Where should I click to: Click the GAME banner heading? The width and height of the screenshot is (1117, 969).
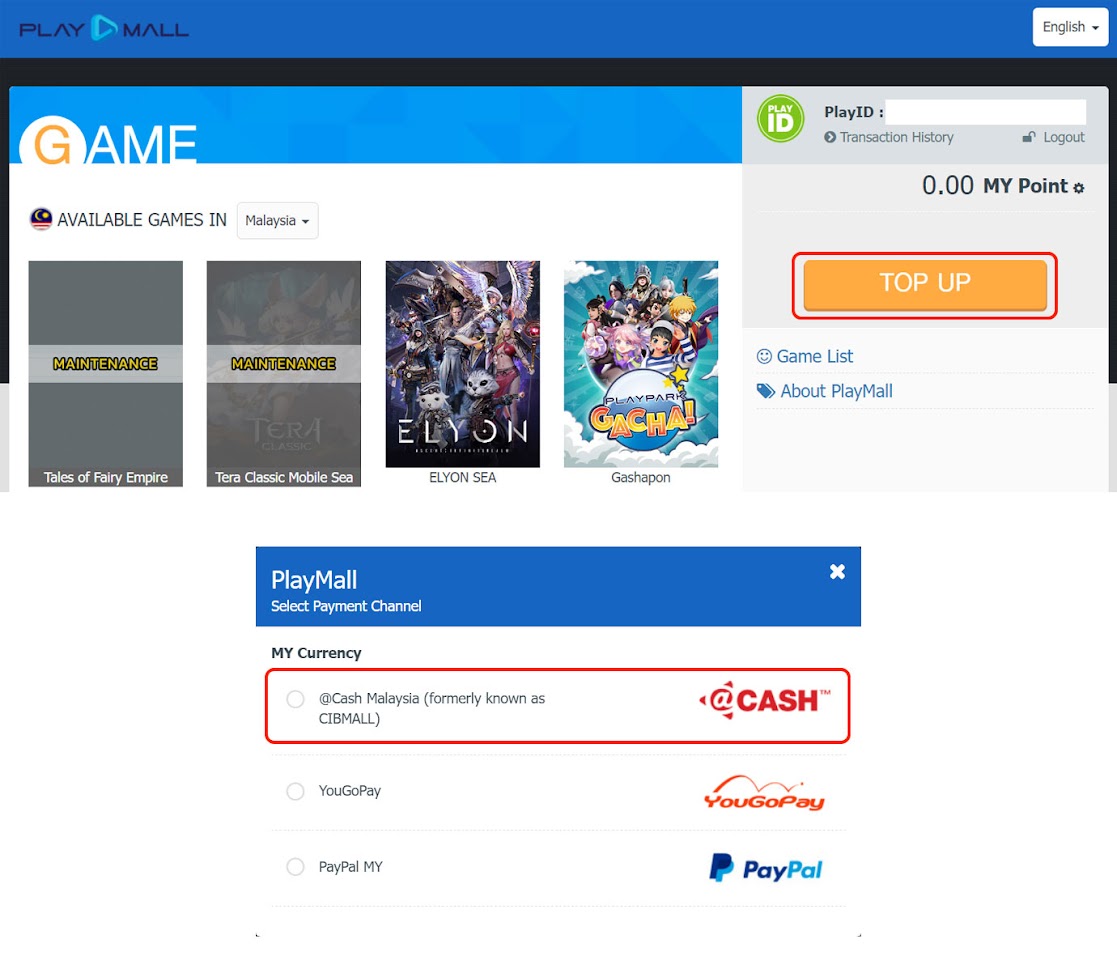point(108,140)
